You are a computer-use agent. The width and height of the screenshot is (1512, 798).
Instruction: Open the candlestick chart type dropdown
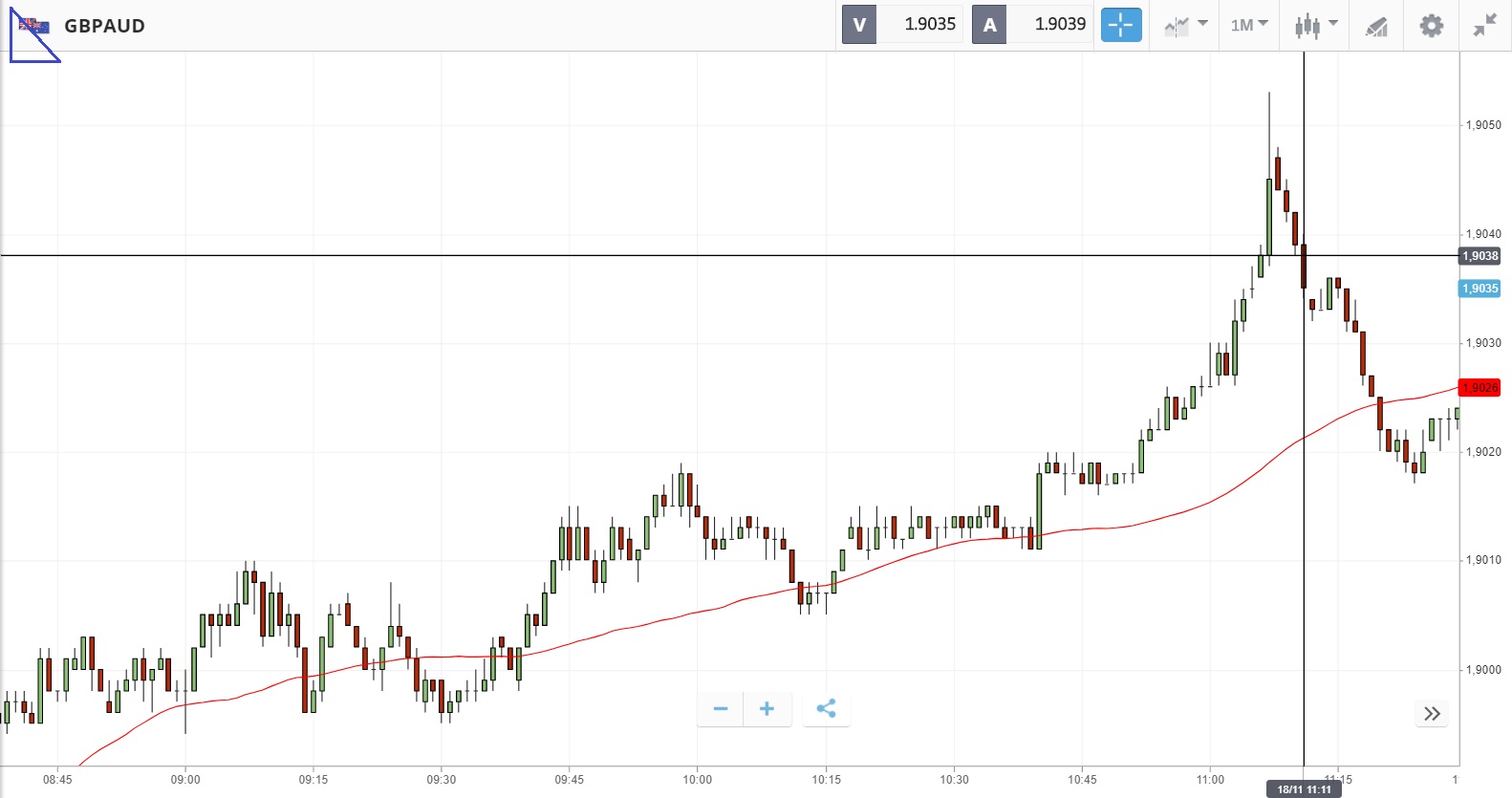click(x=1315, y=25)
